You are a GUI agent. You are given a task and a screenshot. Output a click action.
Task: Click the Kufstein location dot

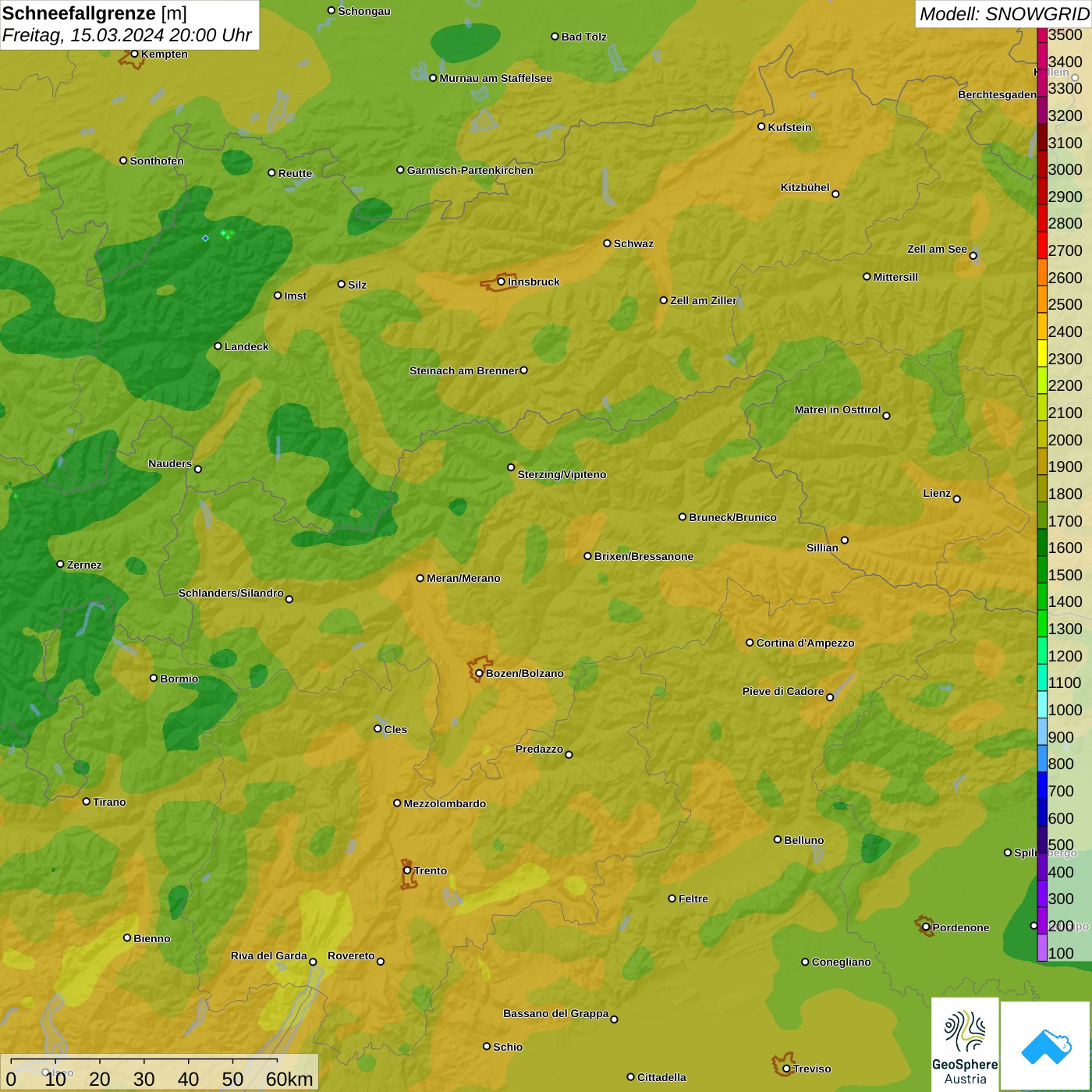(x=761, y=126)
